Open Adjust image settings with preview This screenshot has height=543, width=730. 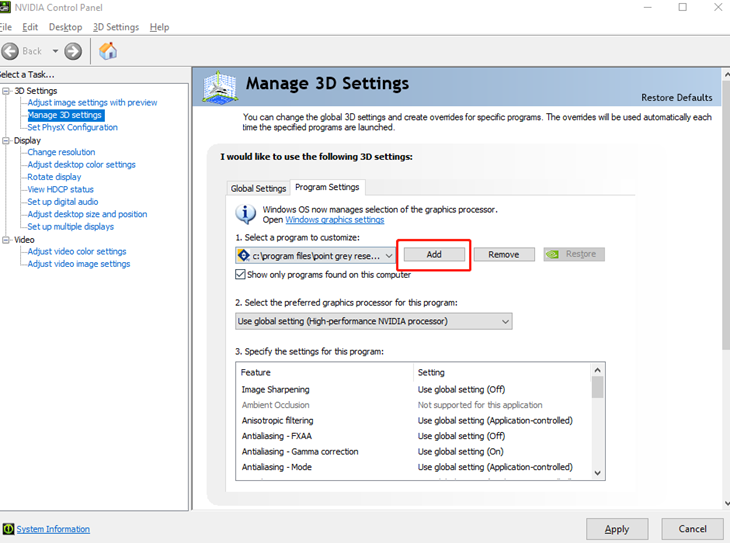[92, 102]
